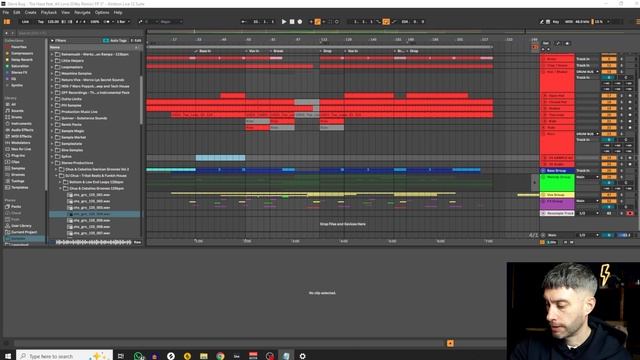Expand the Sample Magic folder
640x360 pixels.
click(52, 131)
